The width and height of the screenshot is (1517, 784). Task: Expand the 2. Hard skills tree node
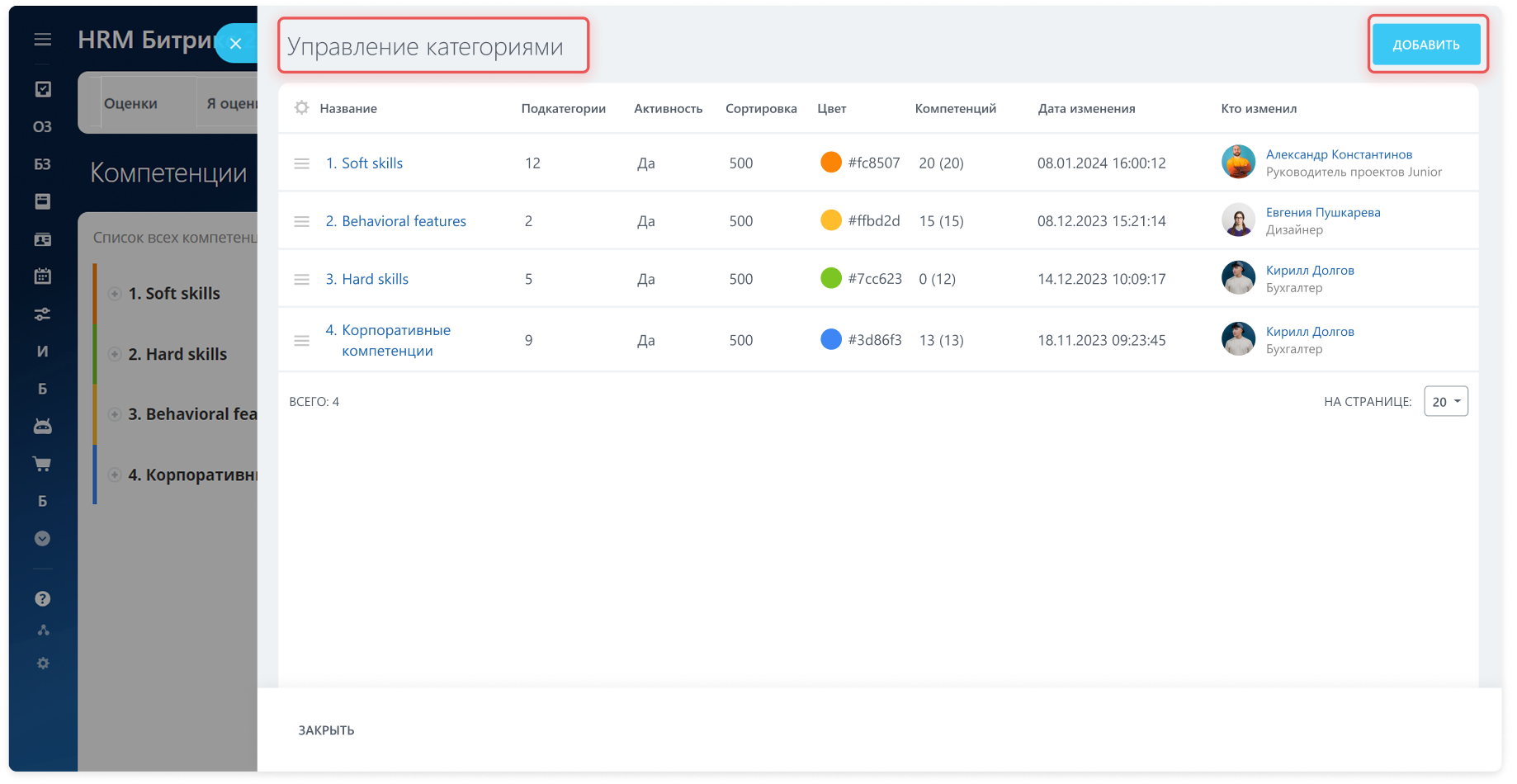coord(115,354)
